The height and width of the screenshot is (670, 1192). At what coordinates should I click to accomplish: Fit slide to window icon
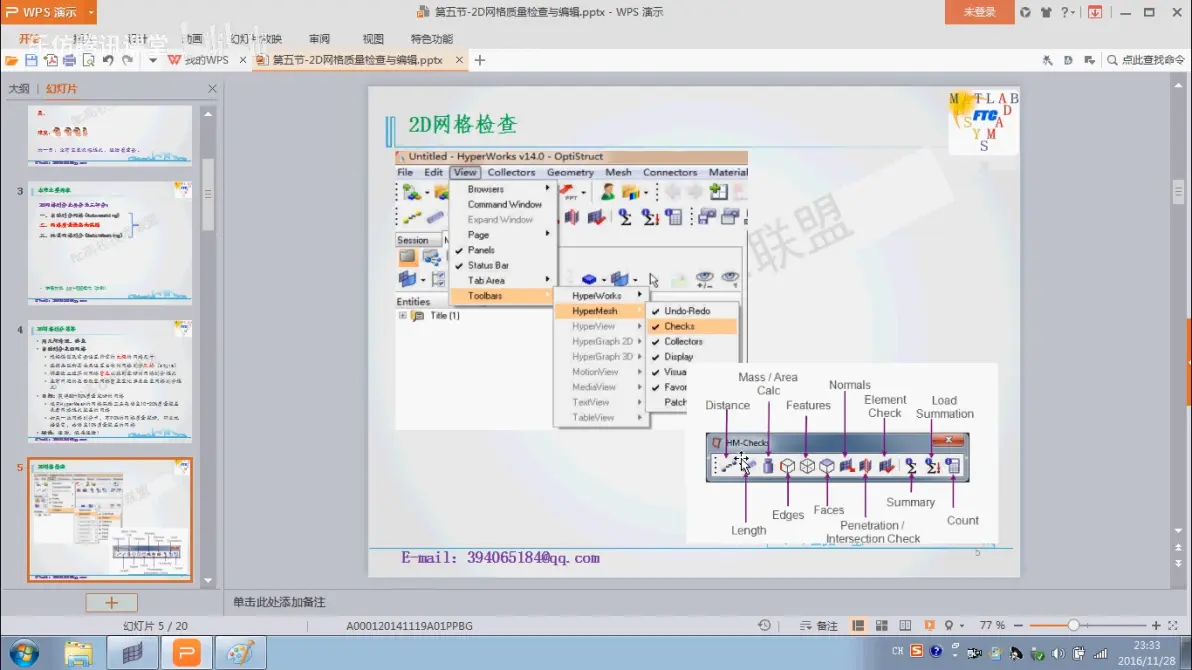click(x=1173, y=625)
